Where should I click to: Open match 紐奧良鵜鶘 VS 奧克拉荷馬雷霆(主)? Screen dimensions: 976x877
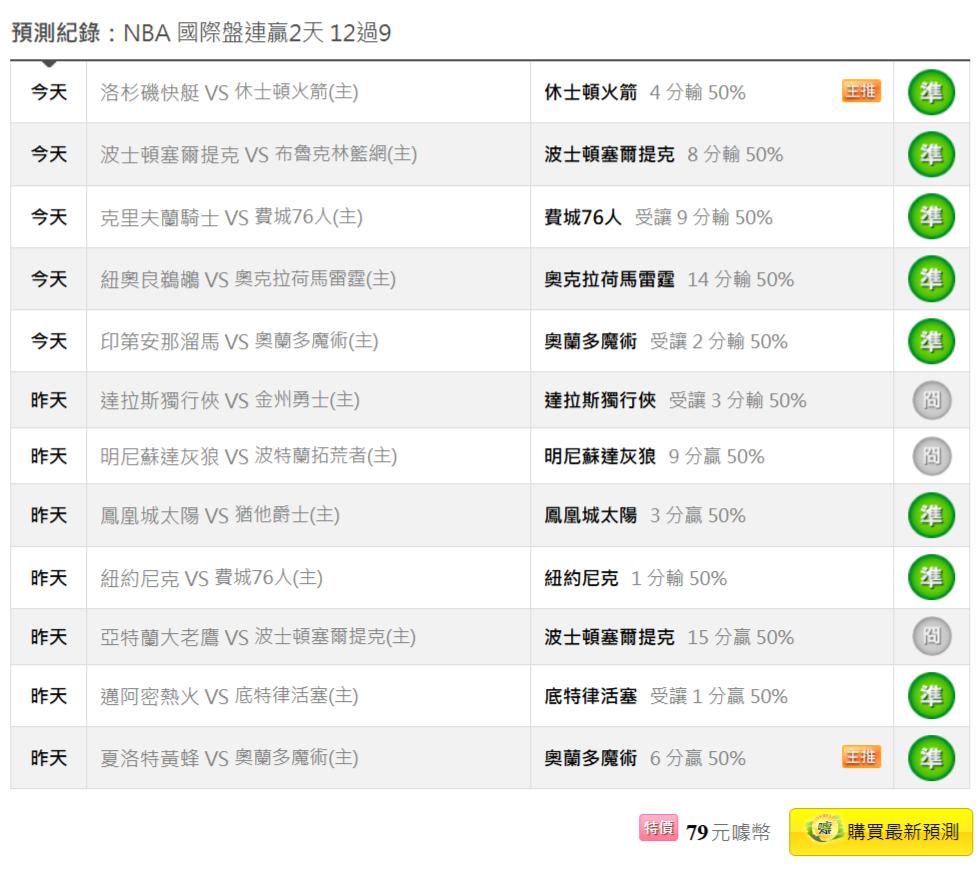(x=248, y=279)
